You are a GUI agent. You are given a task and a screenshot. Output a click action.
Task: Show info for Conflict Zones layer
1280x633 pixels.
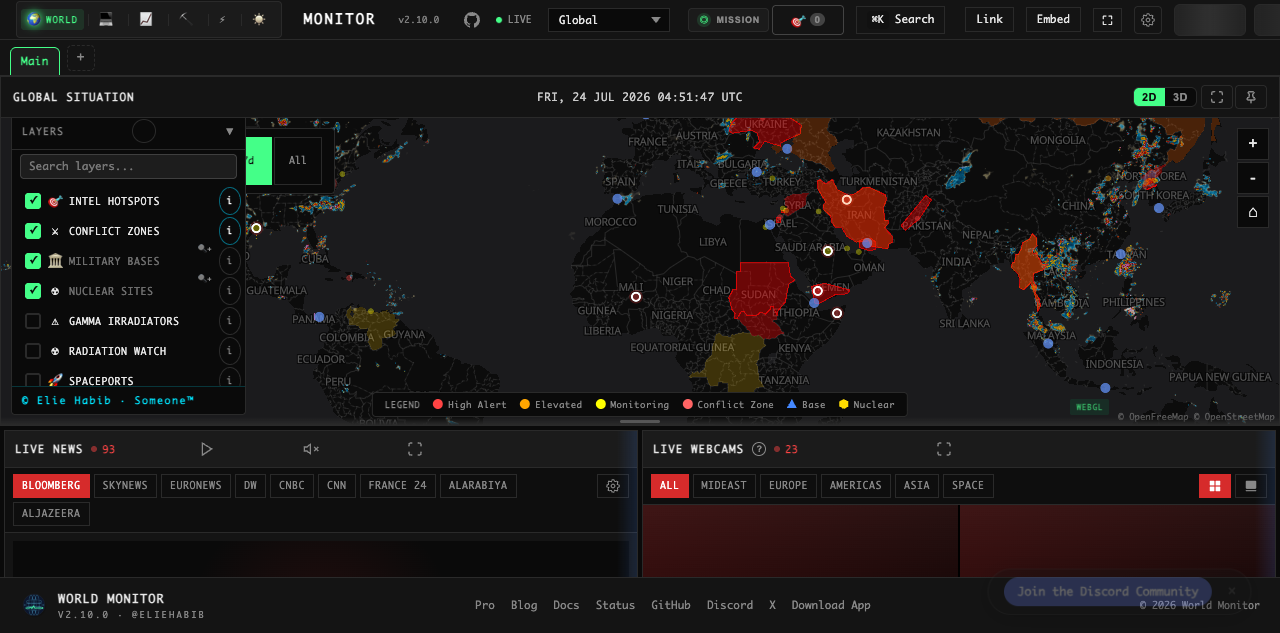230,231
